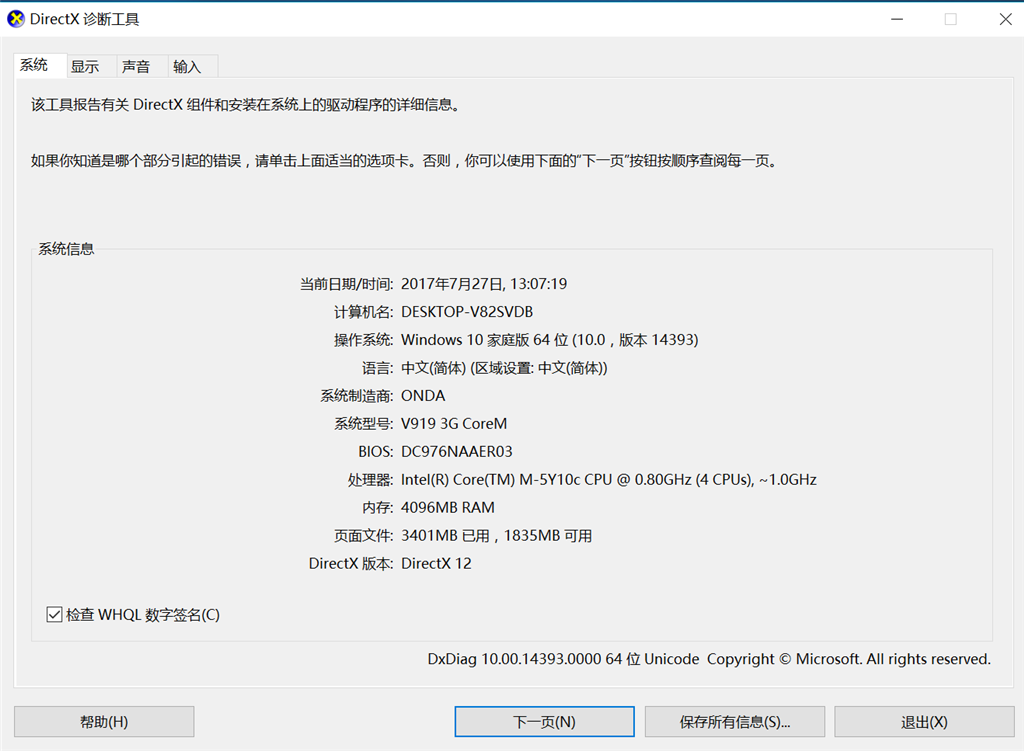The image size is (1024, 751).
Task: Minimize the DirectX diagnostic window
Action: pos(897,19)
